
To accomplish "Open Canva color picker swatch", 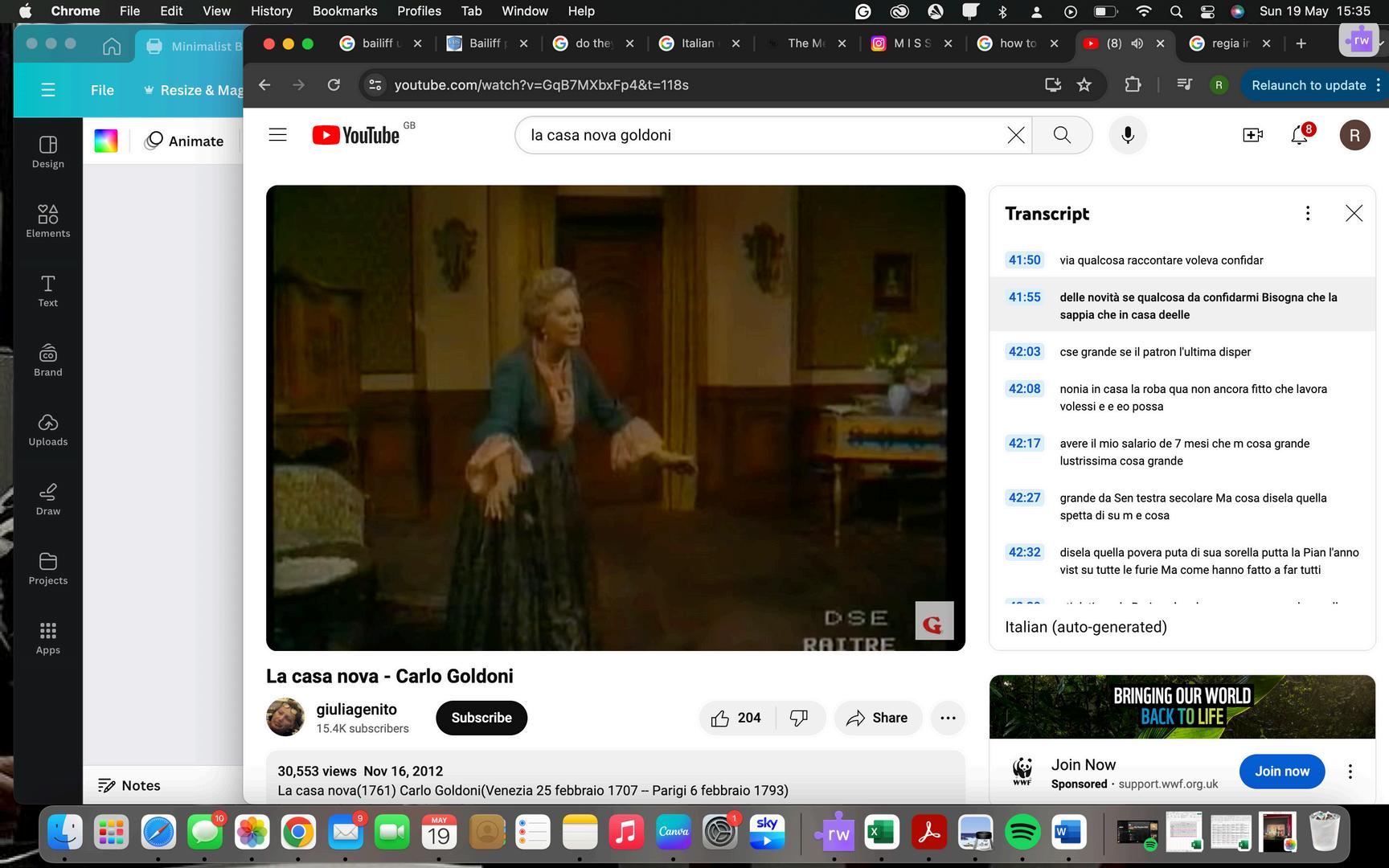I will click(106, 141).
